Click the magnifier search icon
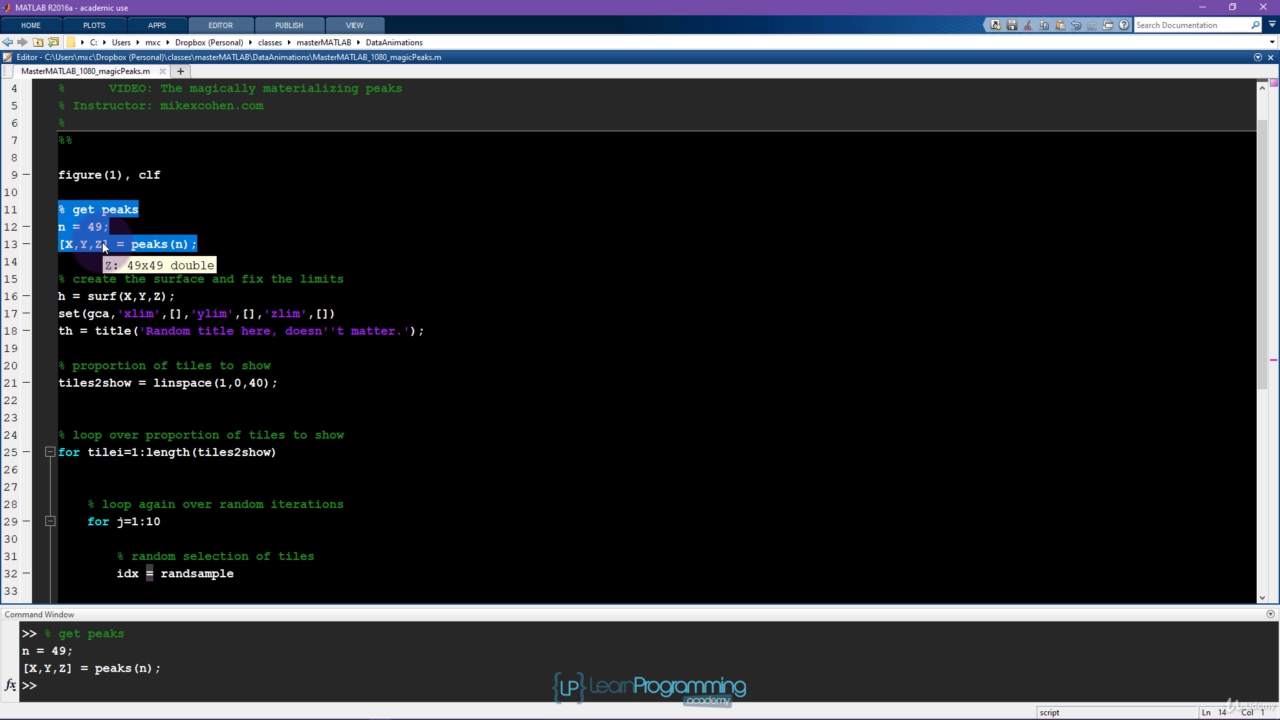This screenshot has width=1280, height=720. point(1256,25)
